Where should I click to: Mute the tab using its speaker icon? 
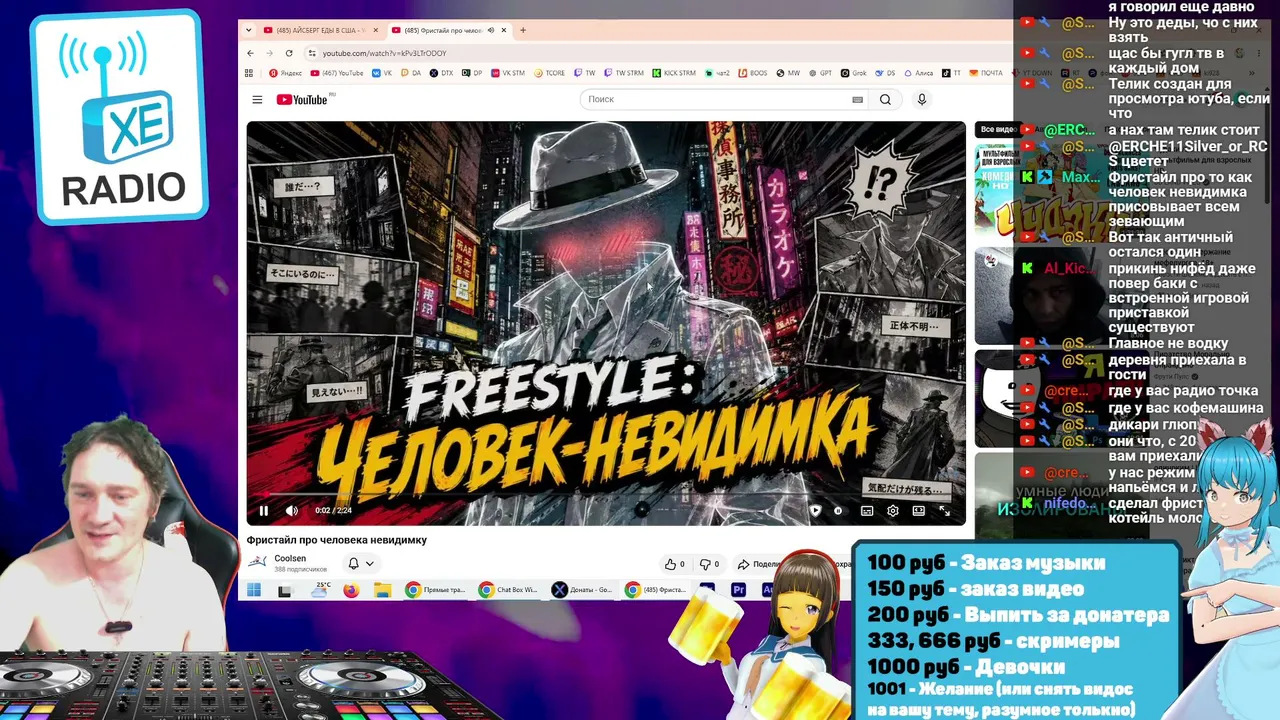490,30
